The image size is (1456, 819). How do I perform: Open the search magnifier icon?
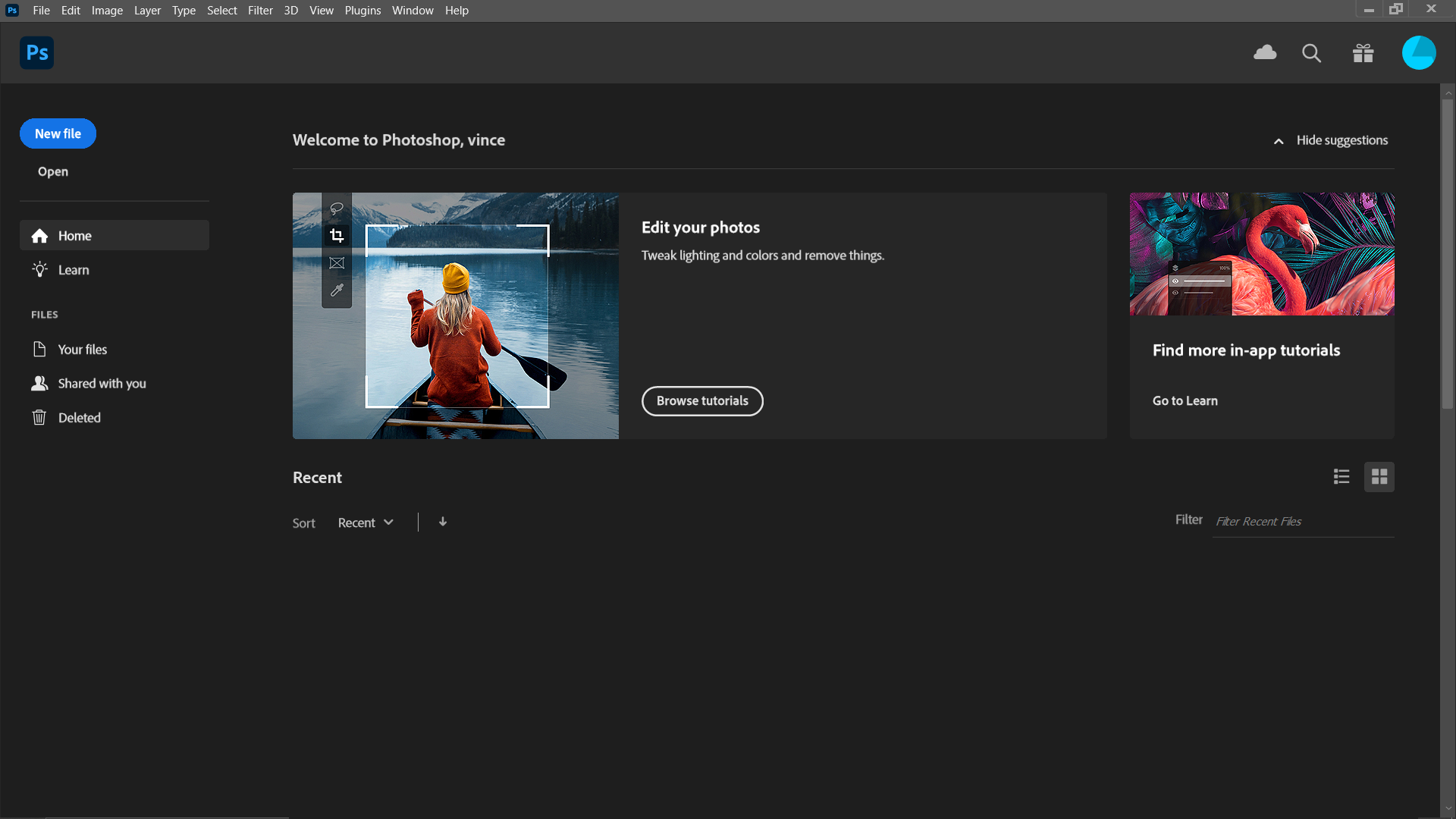click(x=1311, y=53)
